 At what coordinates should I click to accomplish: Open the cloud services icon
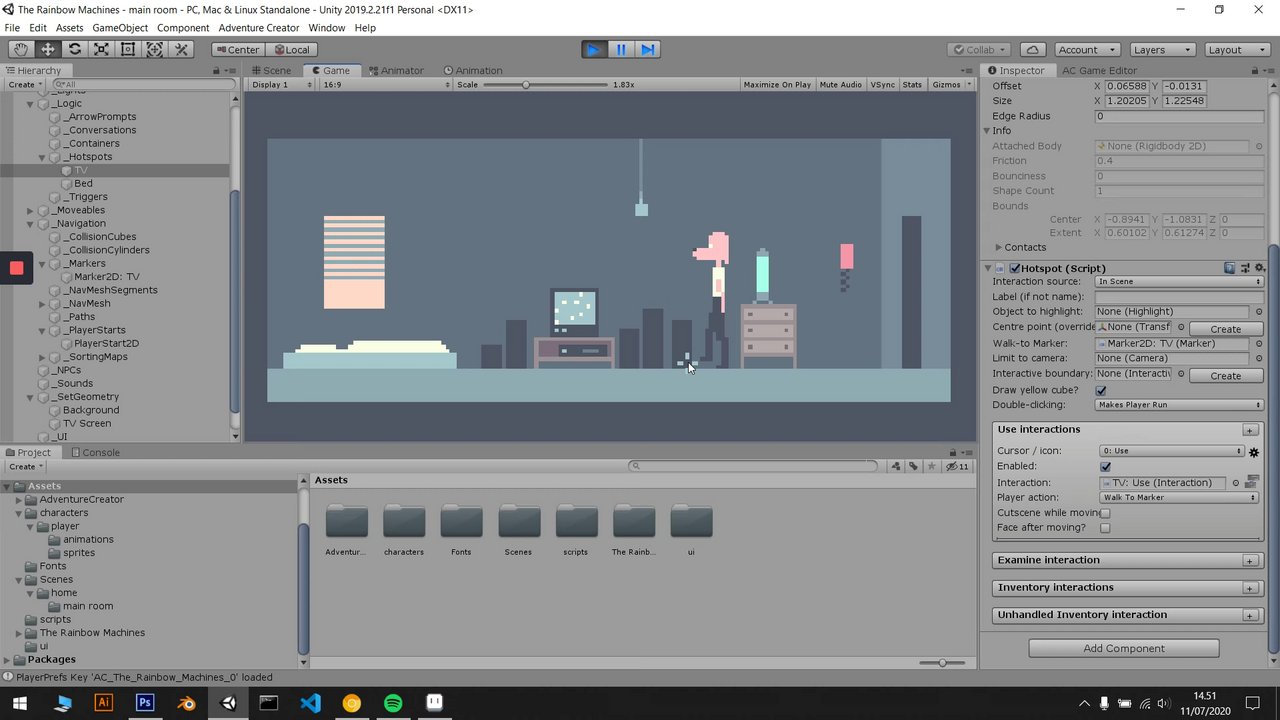[x=1033, y=49]
